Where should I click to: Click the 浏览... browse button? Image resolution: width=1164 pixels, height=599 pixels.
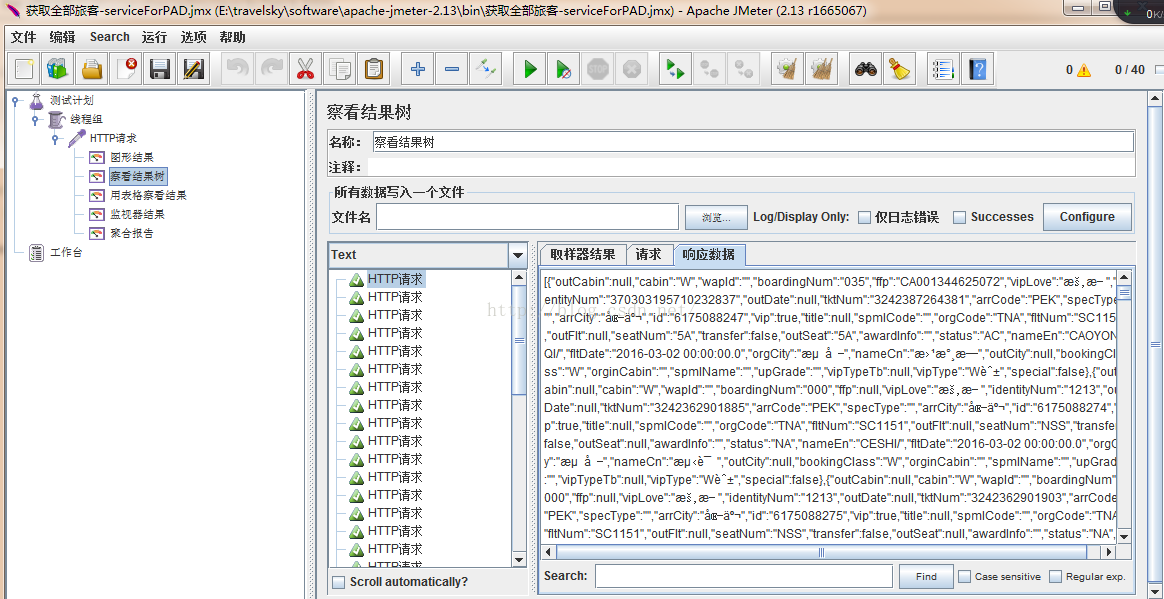point(716,217)
